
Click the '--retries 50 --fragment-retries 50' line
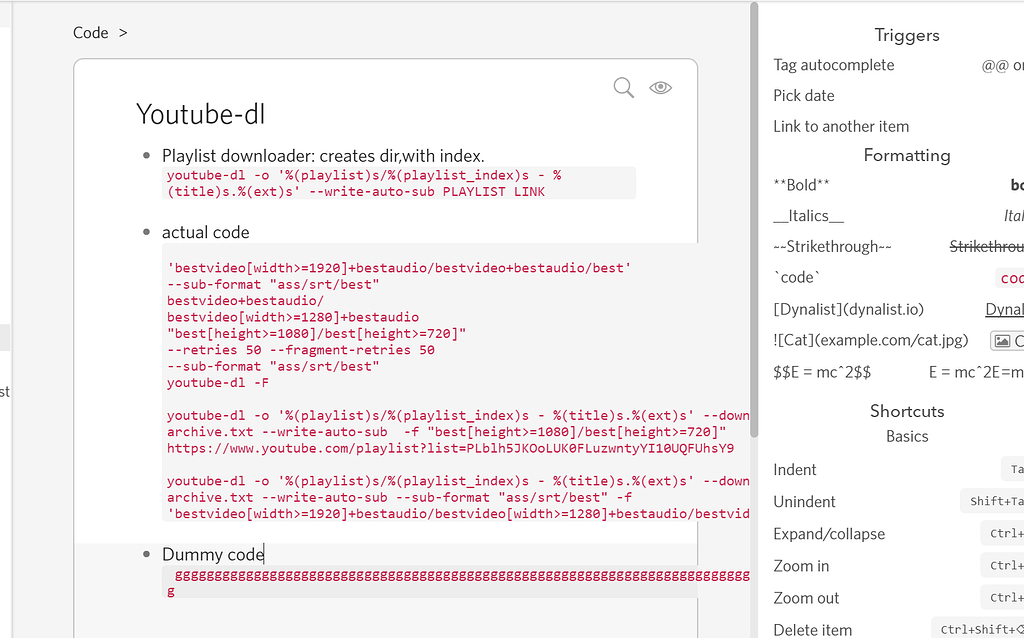click(x=301, y=350)
